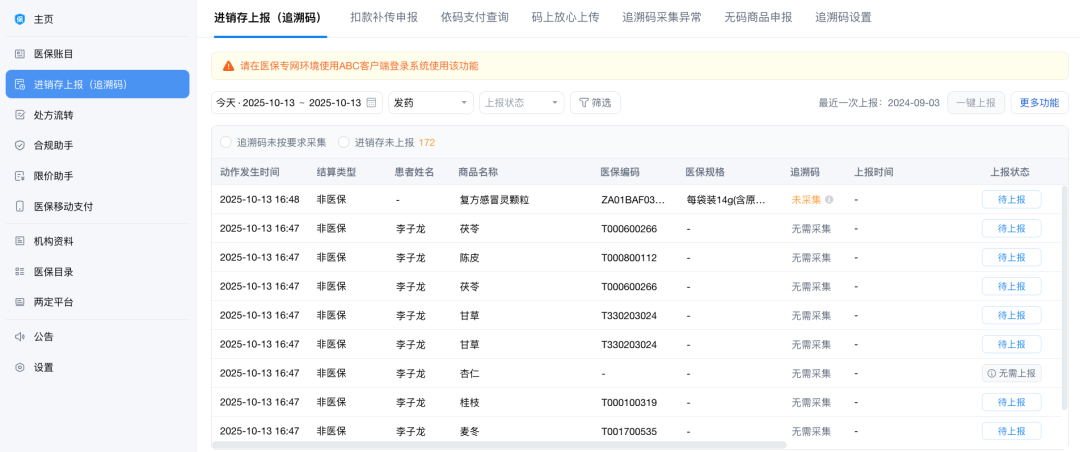Open 设置 gear icon in sidebar

[x=20, y=367]
